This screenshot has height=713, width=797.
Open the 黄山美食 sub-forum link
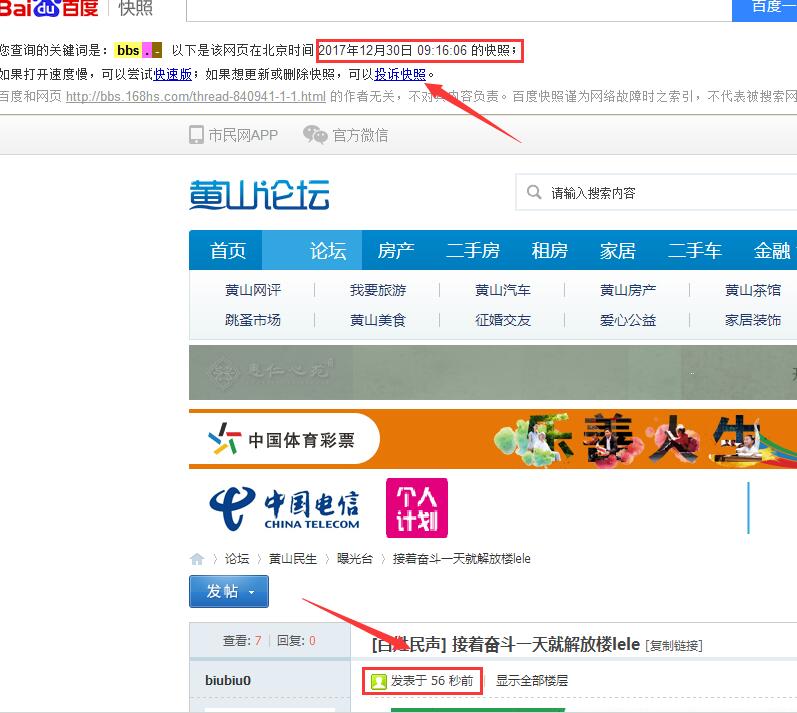pos(378,320)
